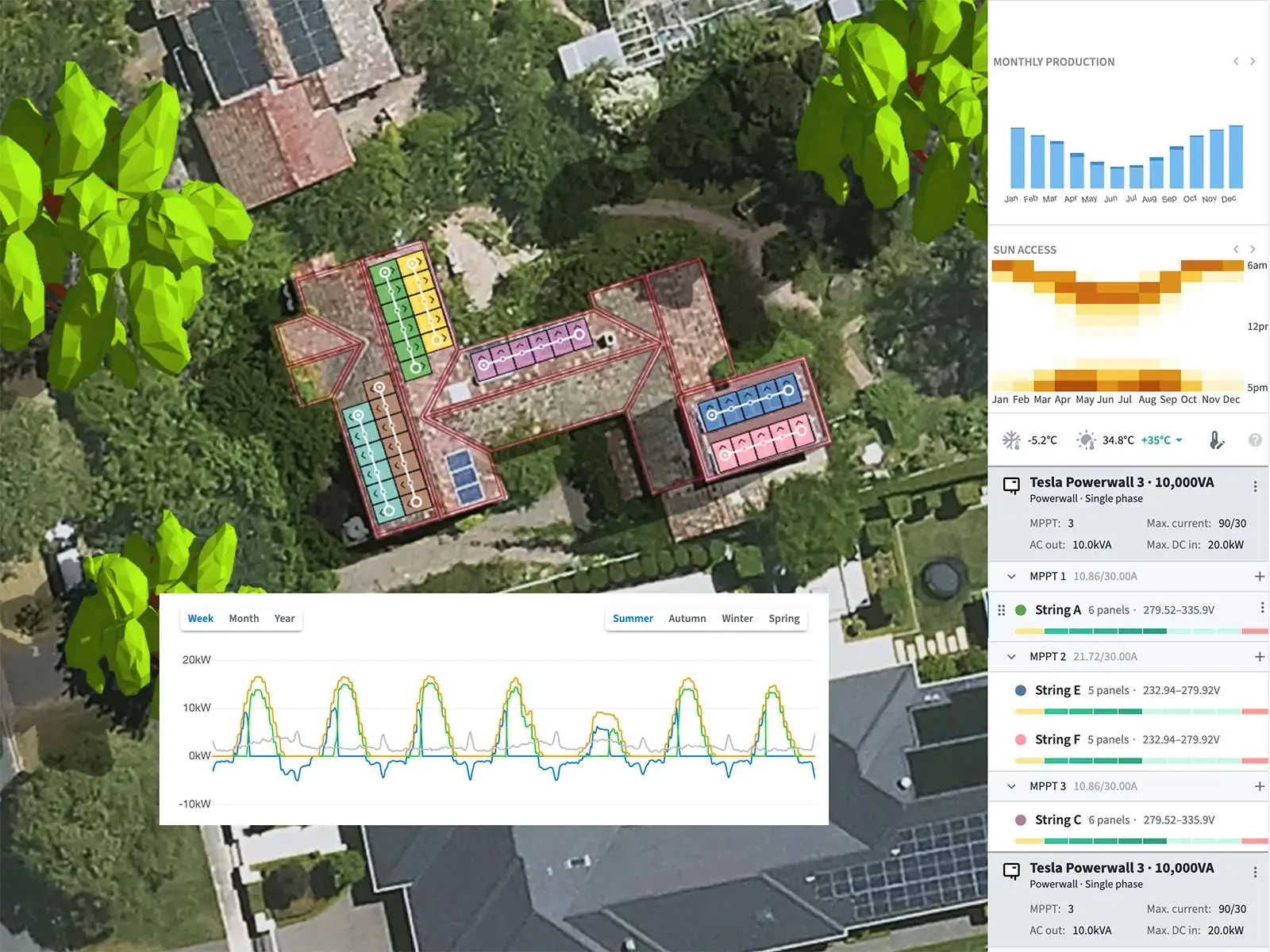Select the green panel string on roof

(399, 319)
